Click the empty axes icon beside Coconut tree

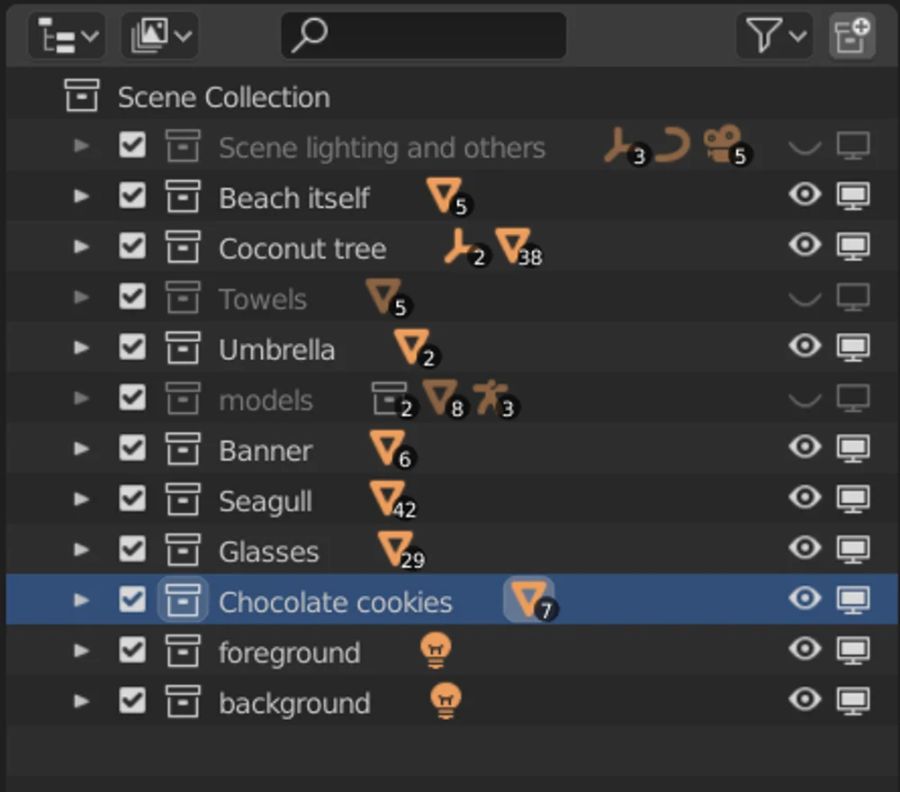coord(458,246)
